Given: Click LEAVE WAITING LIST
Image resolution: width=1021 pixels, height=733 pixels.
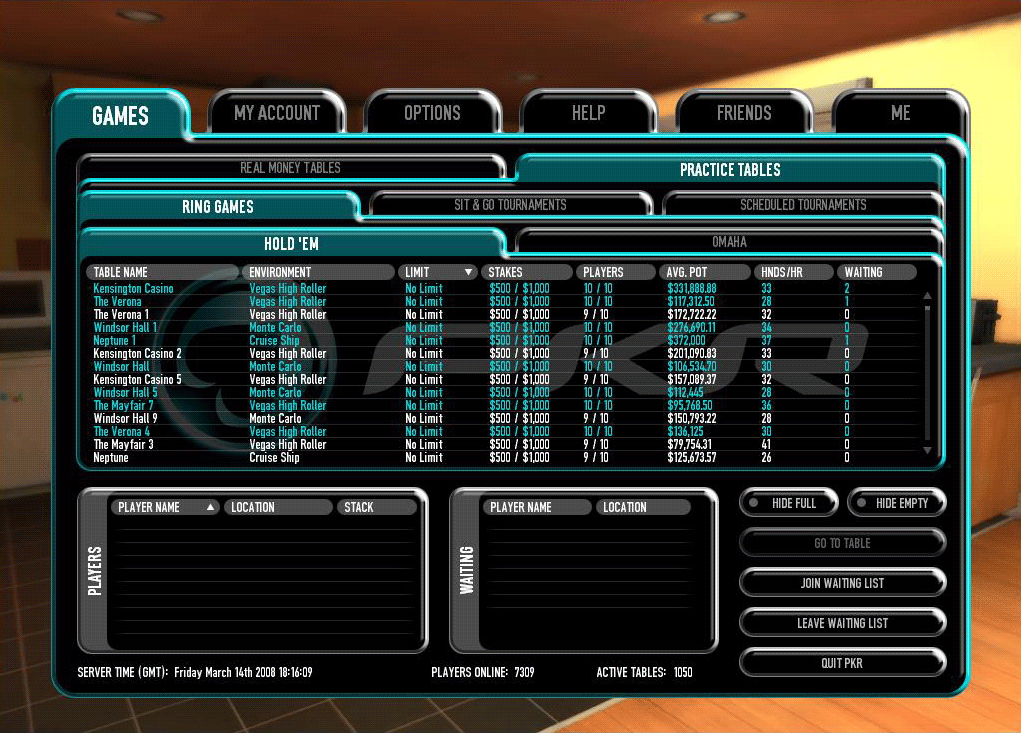Looking at the screenshot, I should click(842, 623).
